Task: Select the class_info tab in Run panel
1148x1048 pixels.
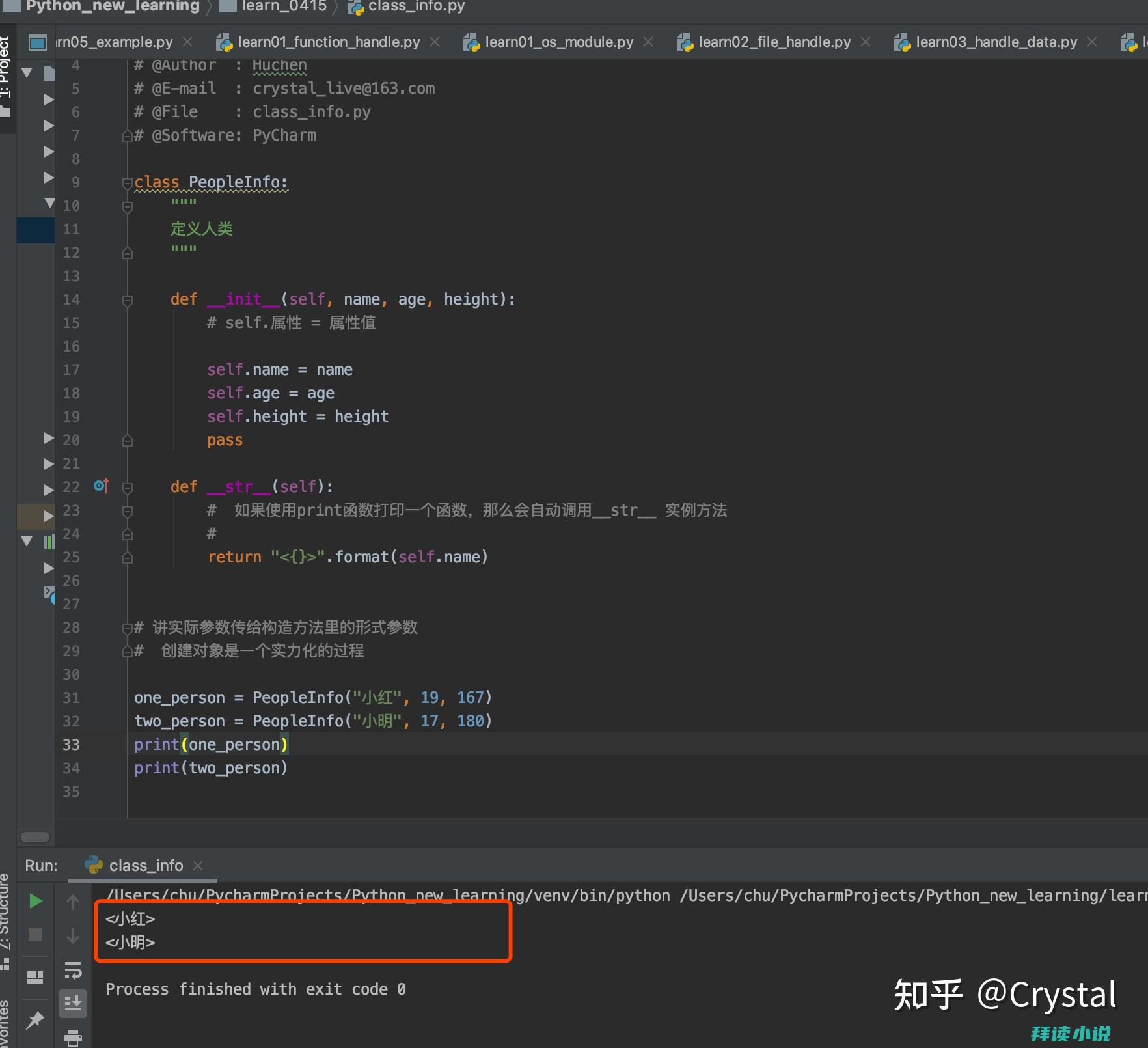Action: [146, 866]
